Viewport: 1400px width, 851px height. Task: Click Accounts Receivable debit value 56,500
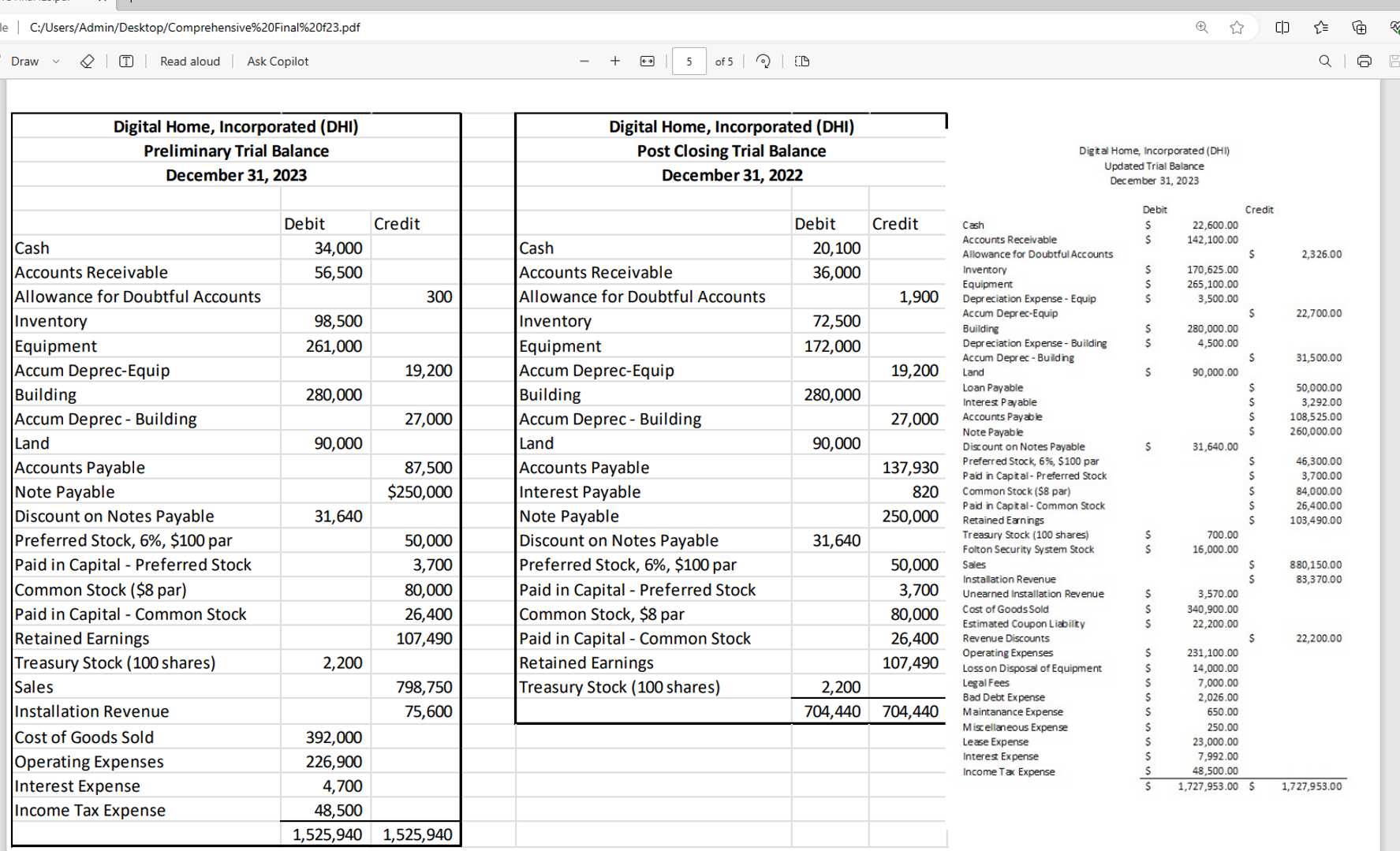click(338, 273)
